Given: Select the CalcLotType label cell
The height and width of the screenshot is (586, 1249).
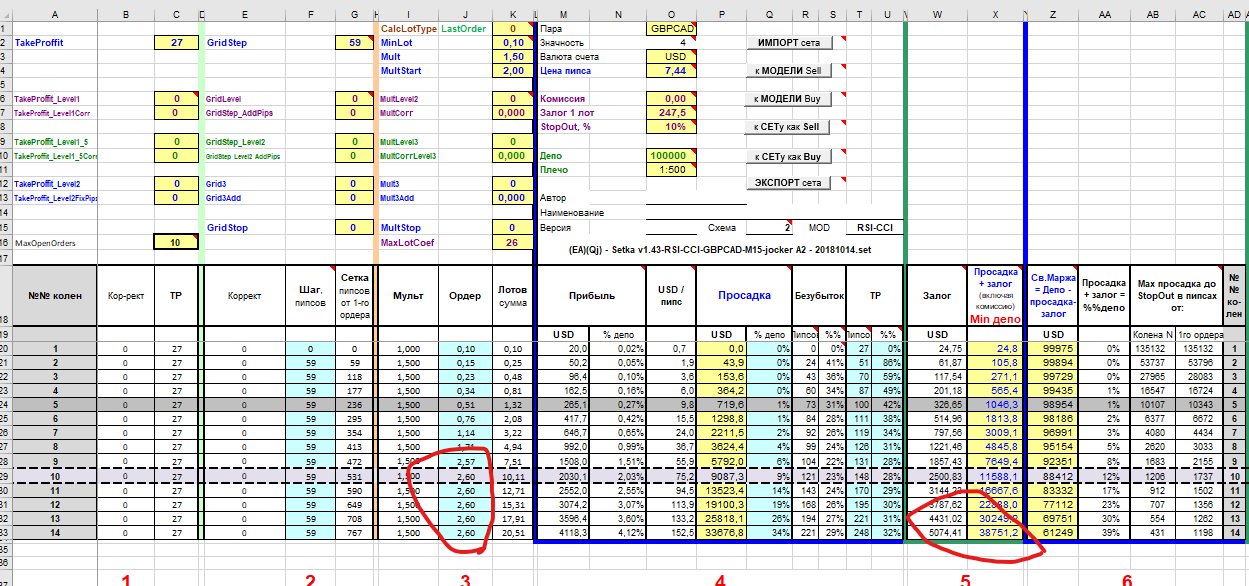Looking at the screenshot, I should [x=408, y=29].
